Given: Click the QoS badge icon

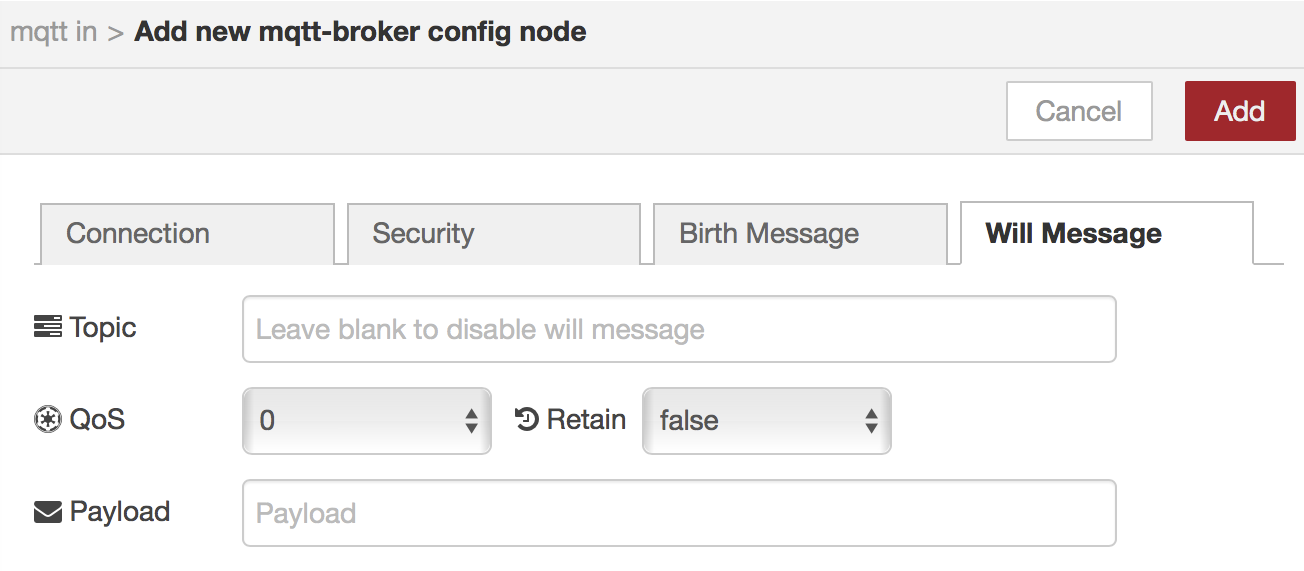Looking at the screenshot, I should [47, 419].
